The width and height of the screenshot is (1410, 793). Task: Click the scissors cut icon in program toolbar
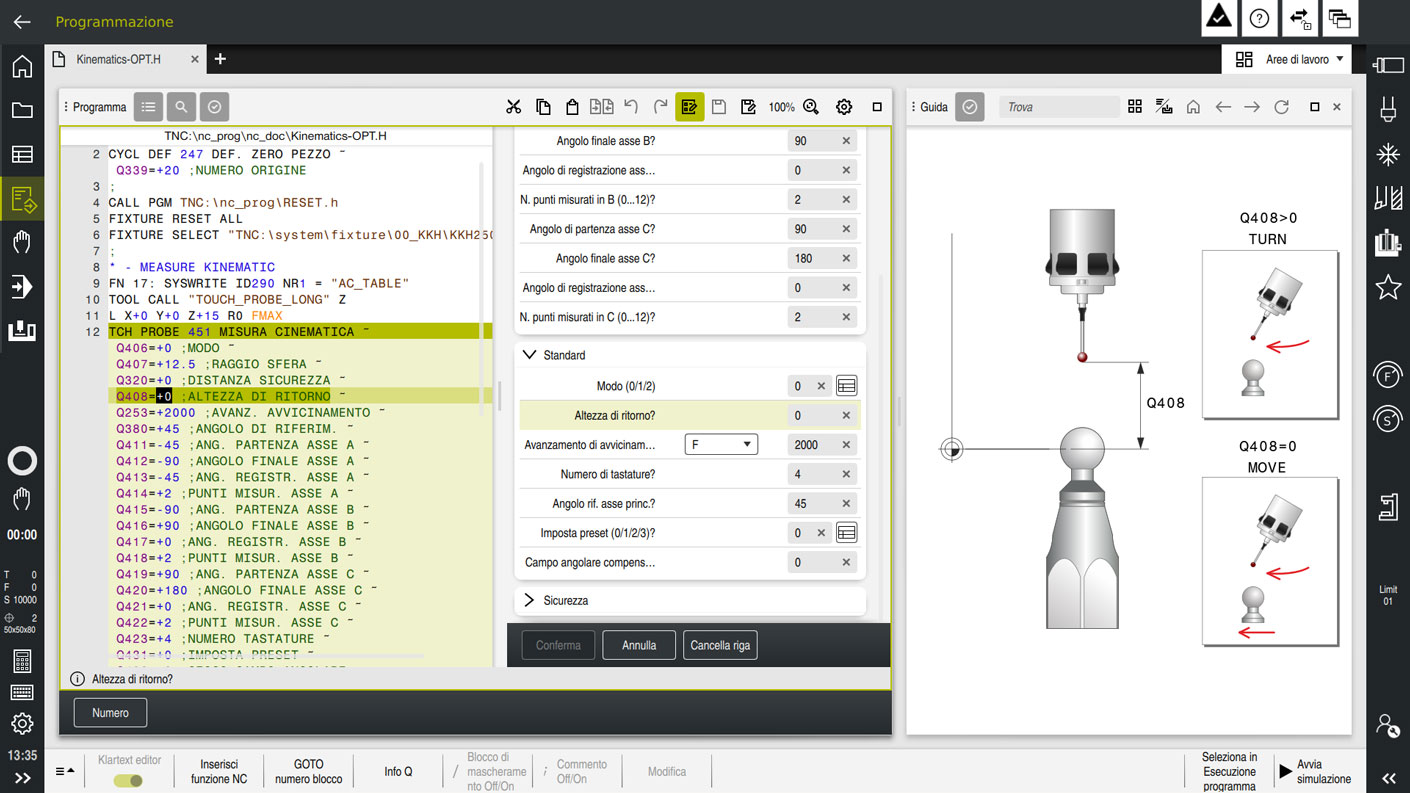[514, 107]
